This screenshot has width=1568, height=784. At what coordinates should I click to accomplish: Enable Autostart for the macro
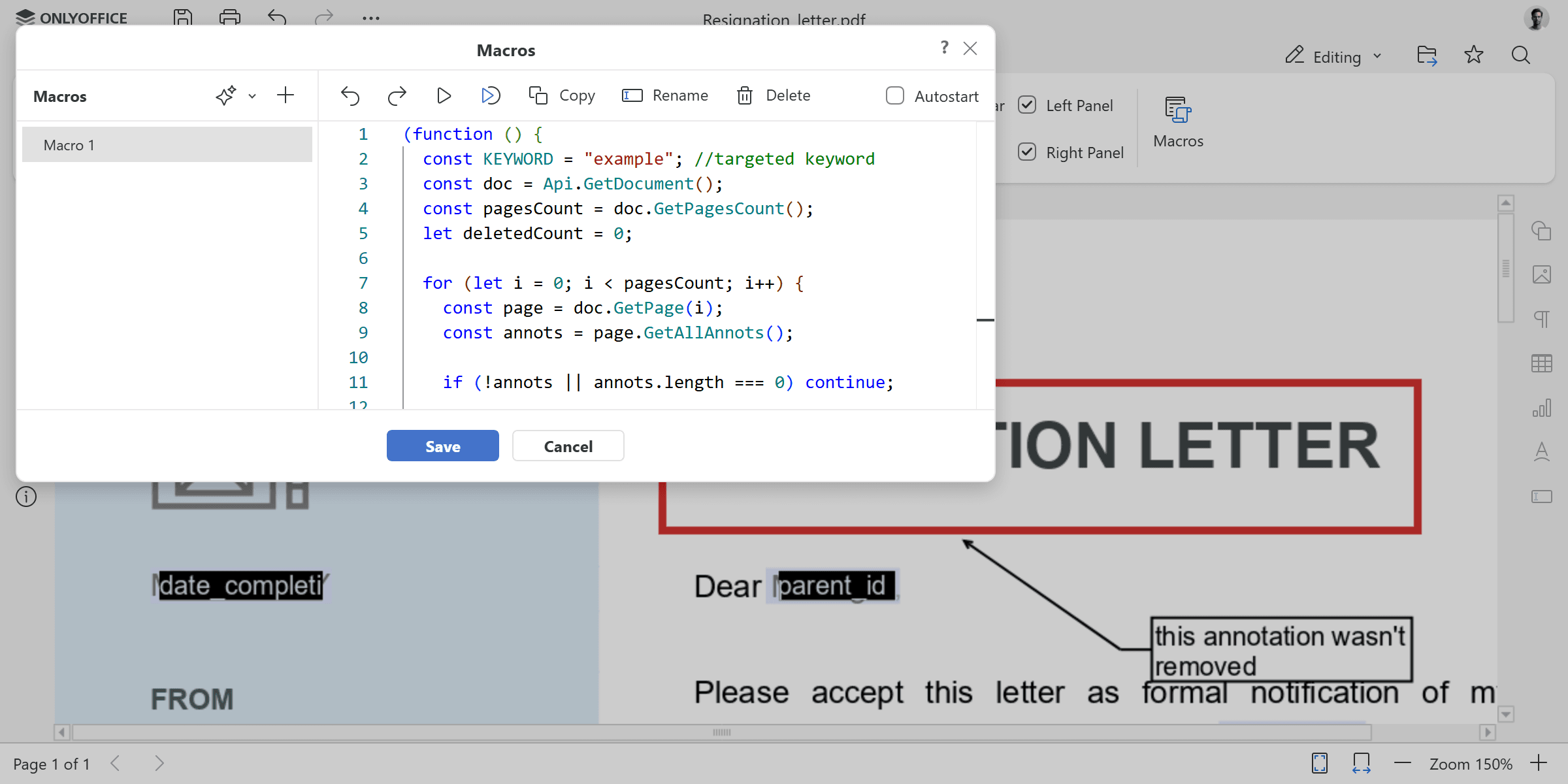(895, 96)
